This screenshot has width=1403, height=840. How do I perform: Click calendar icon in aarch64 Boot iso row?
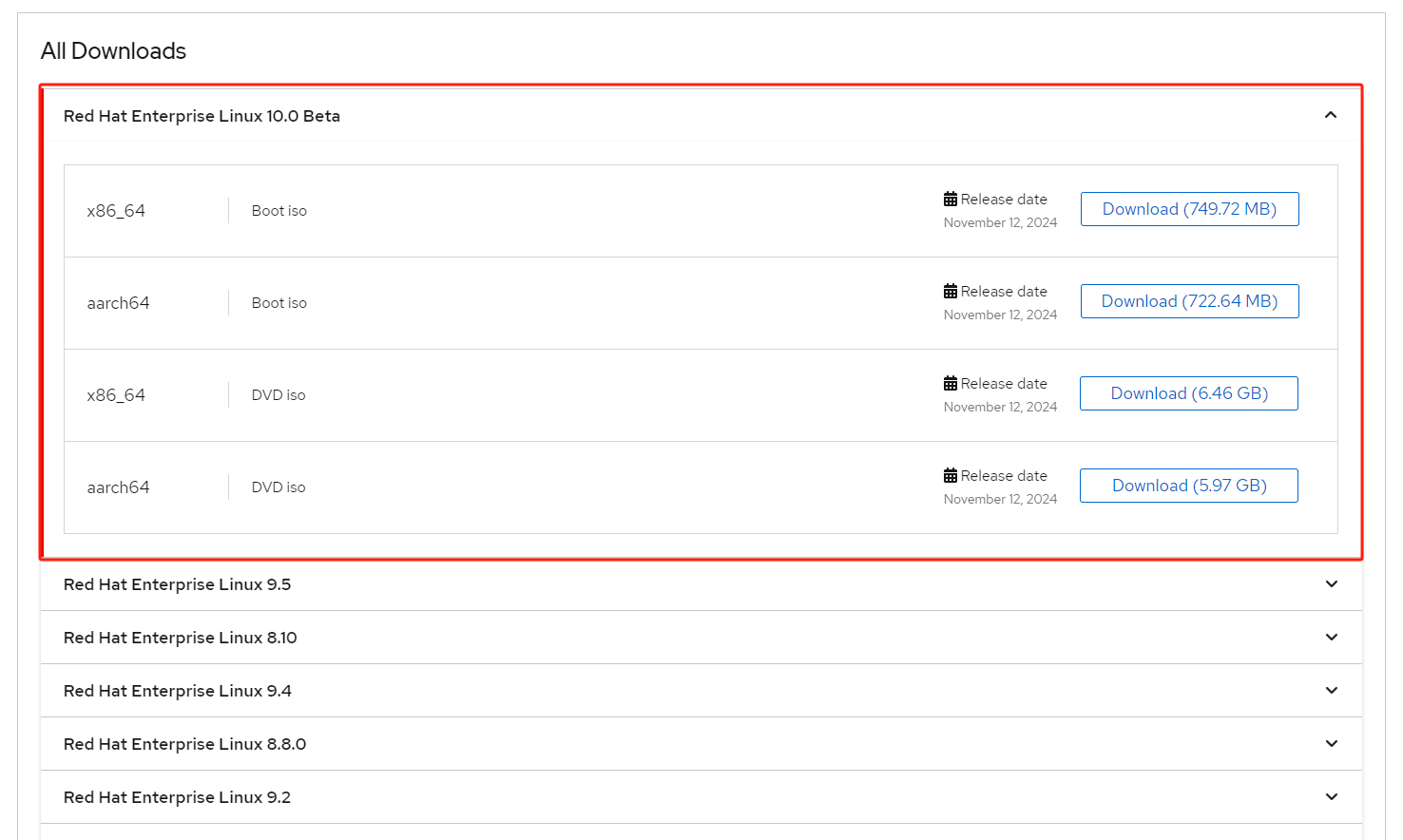click(x=951, y=292)
